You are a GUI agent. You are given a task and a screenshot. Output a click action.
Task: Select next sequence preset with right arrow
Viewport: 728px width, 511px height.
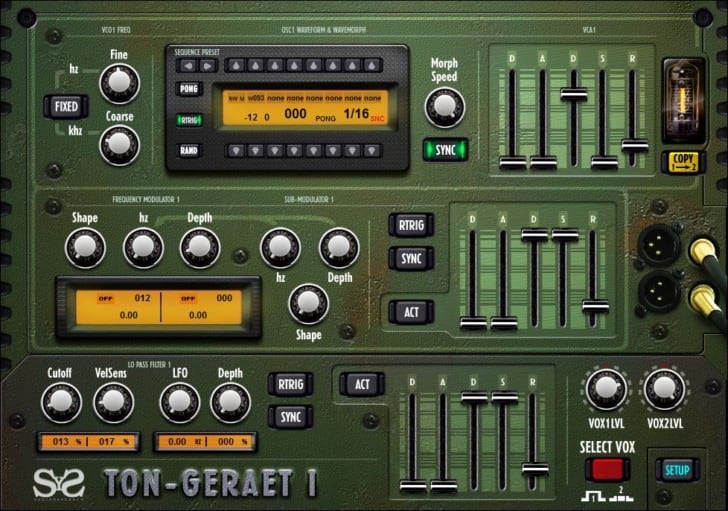[x=208, y=66]
